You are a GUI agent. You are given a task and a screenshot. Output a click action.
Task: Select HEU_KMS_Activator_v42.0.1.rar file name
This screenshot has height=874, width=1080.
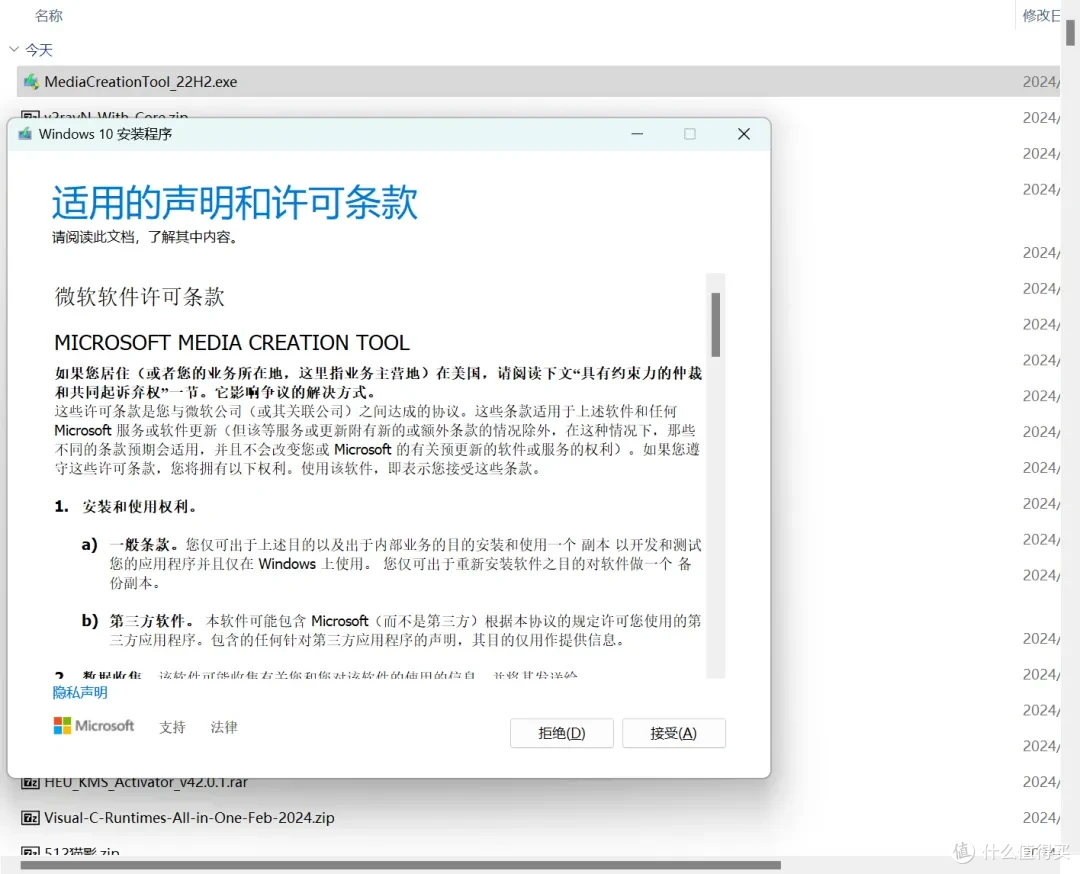click(x=146, y=783)
